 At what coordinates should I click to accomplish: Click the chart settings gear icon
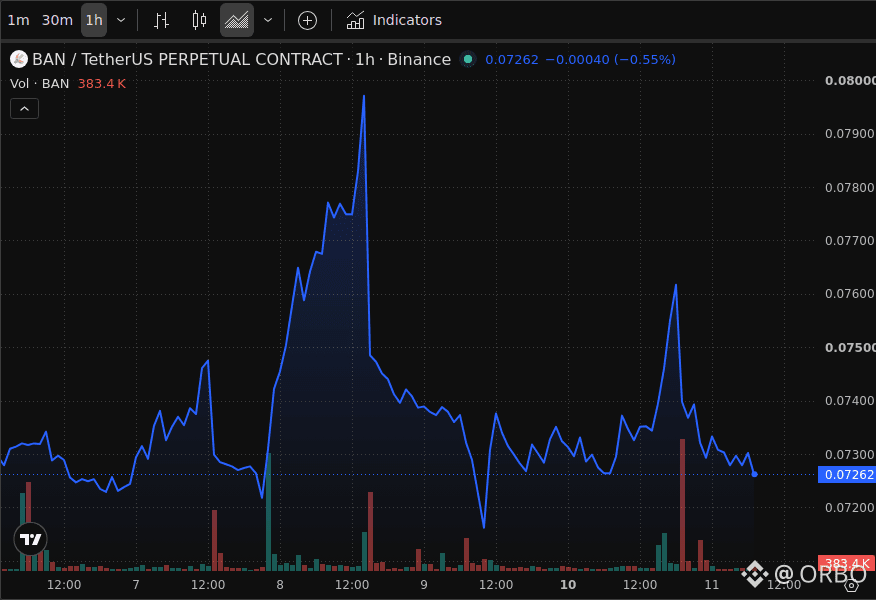(851, 586)
